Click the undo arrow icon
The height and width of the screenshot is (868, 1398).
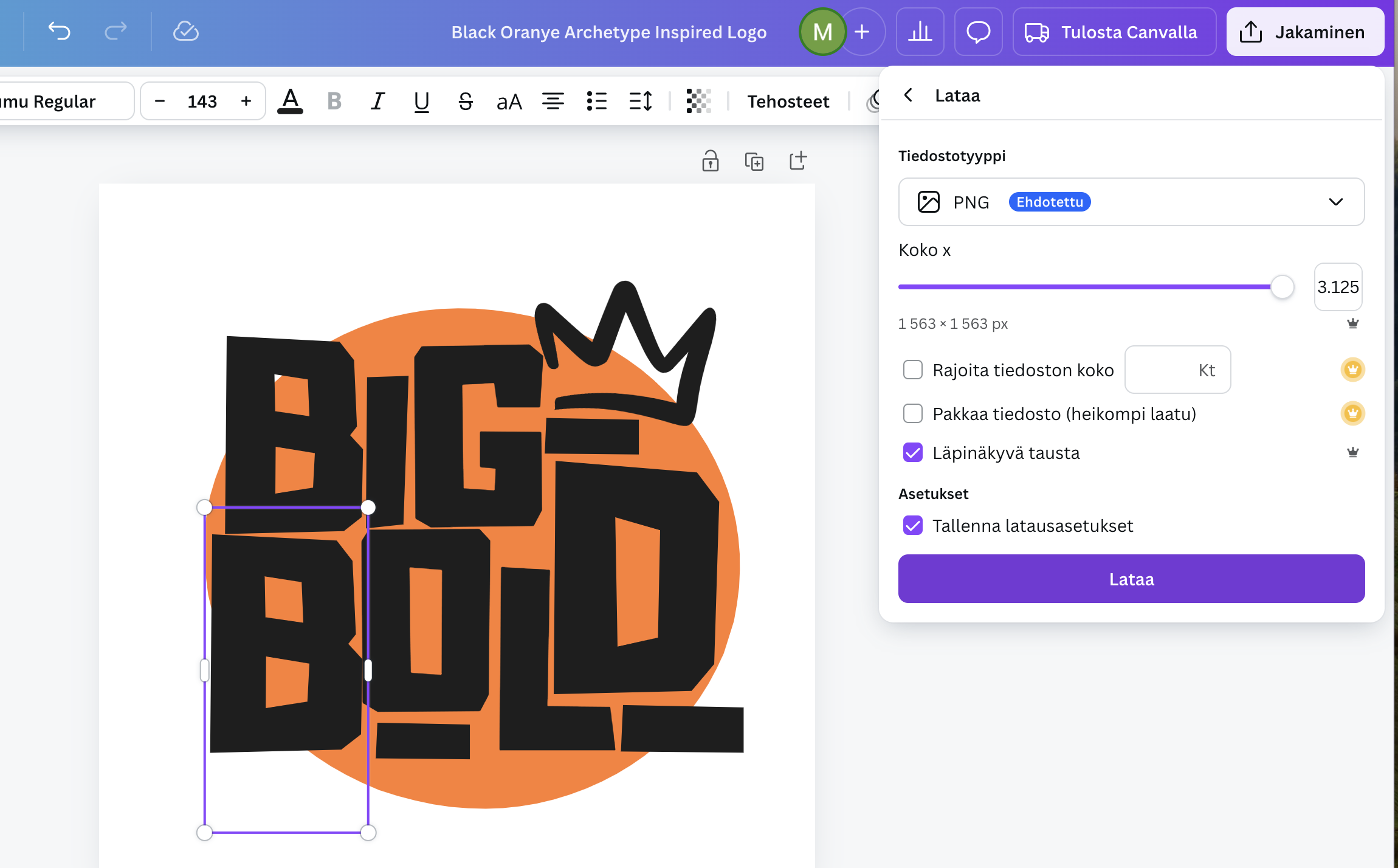pos(60,31)
